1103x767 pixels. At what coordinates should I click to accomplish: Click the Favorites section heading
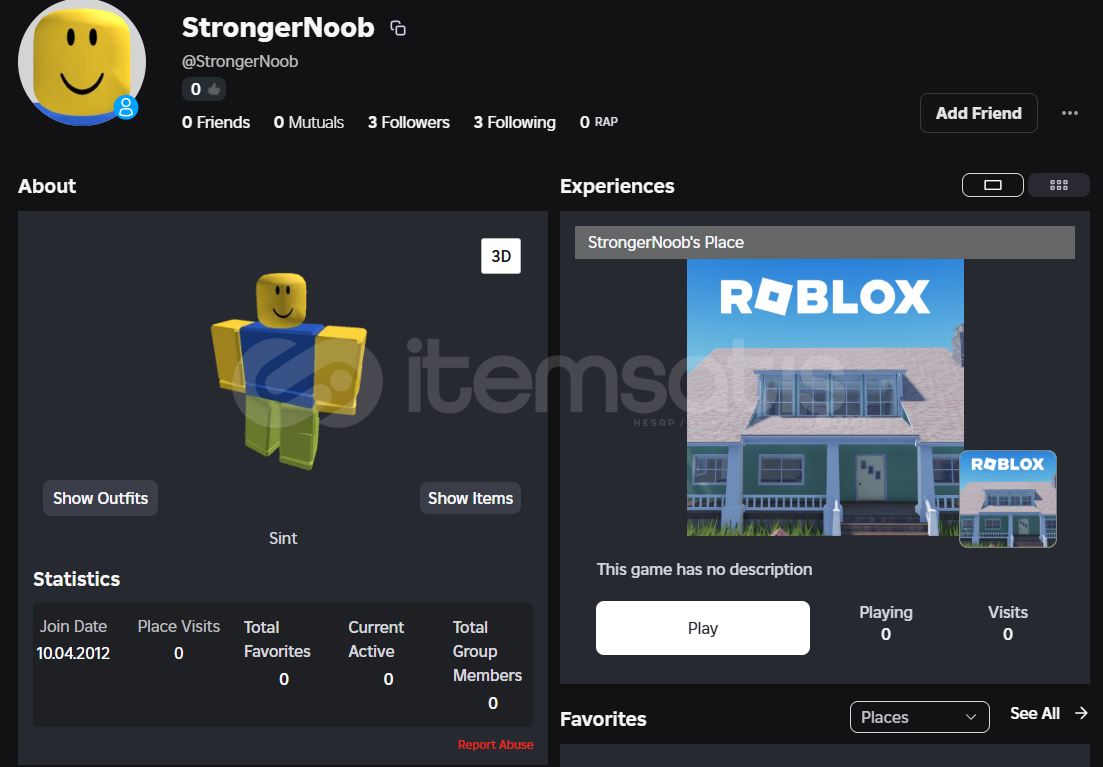pyautogui.click(x=603, y=719)
